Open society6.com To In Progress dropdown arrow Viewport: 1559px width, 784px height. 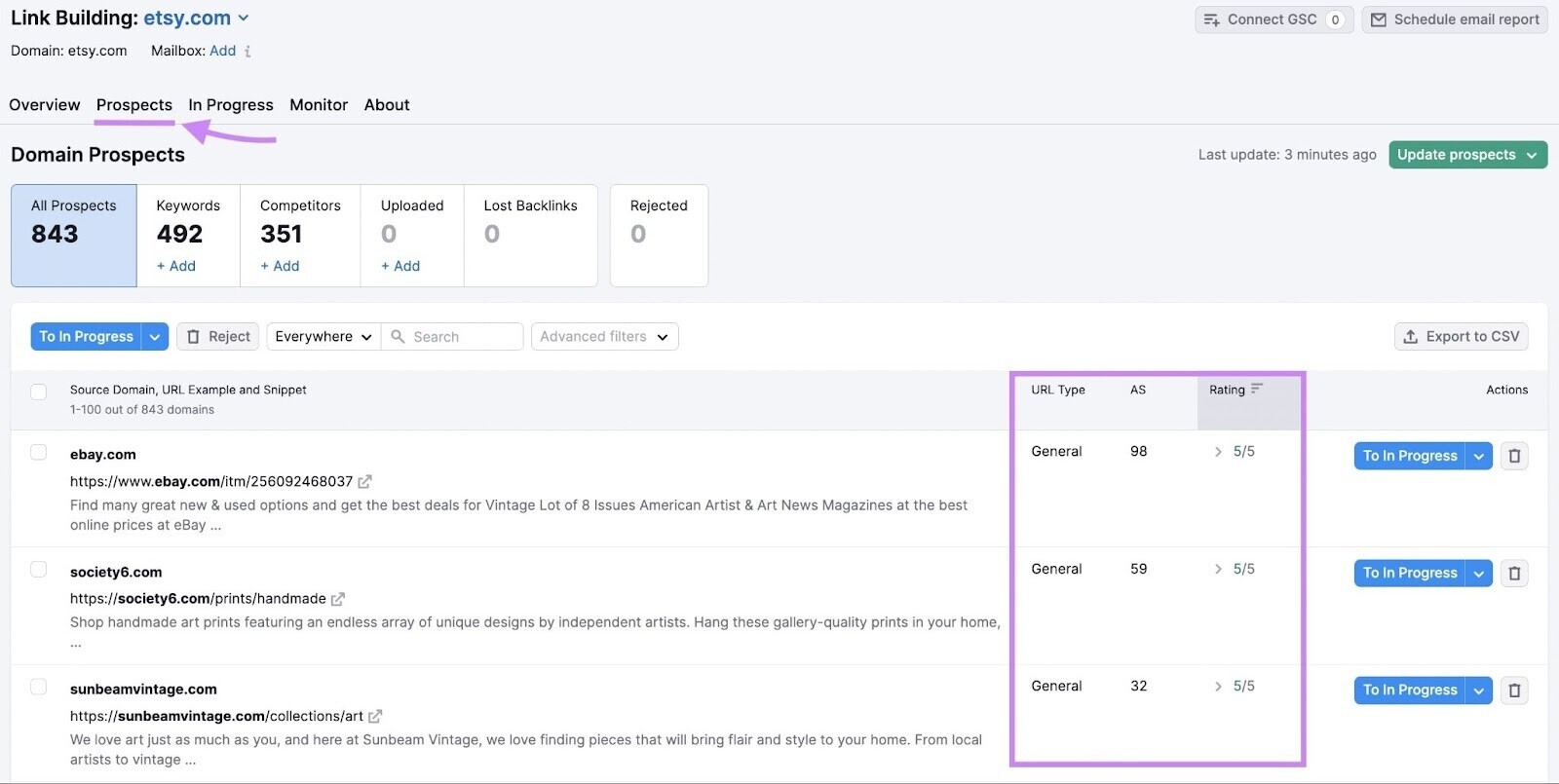pos(1479,574)
